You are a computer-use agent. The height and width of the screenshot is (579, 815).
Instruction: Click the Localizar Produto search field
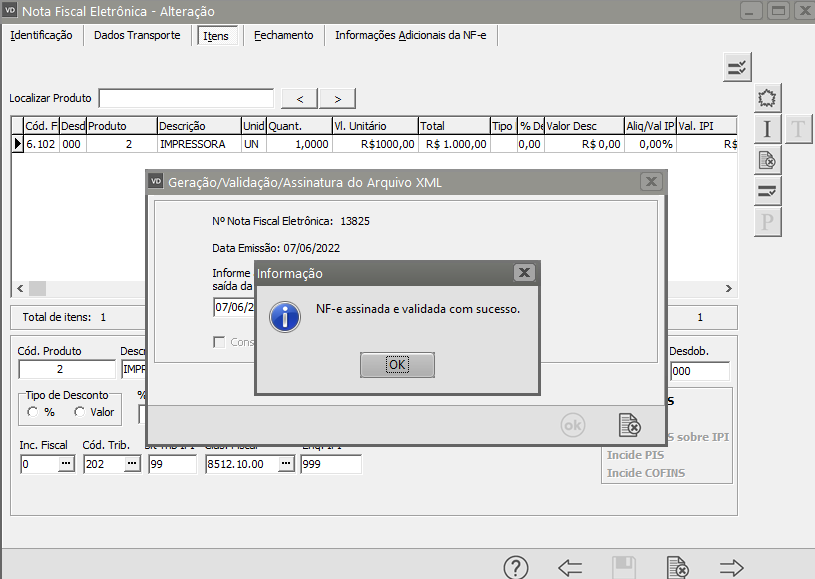[x=186, y=98]
